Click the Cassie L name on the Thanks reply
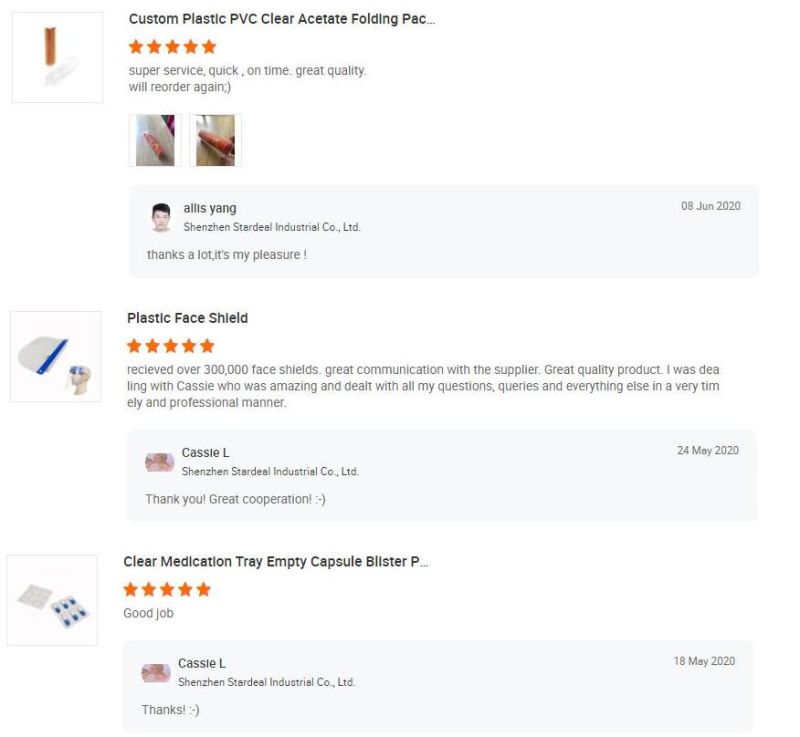This screenshot has height=737, width=800. [x=201, y=663]
